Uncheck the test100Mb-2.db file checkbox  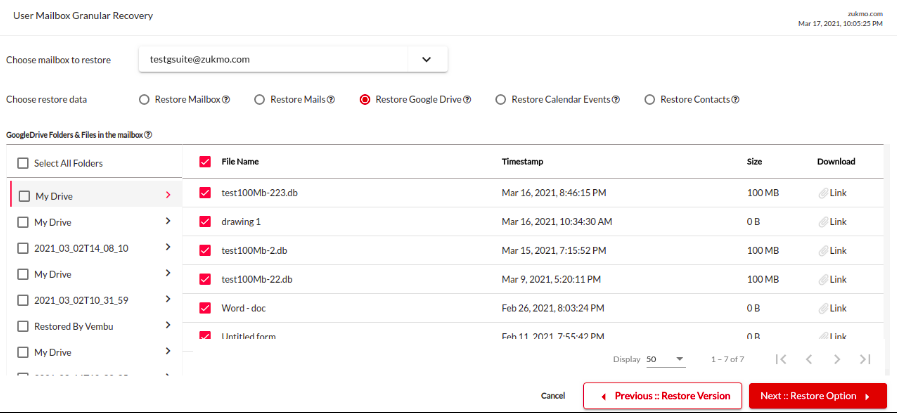[205, 251]
